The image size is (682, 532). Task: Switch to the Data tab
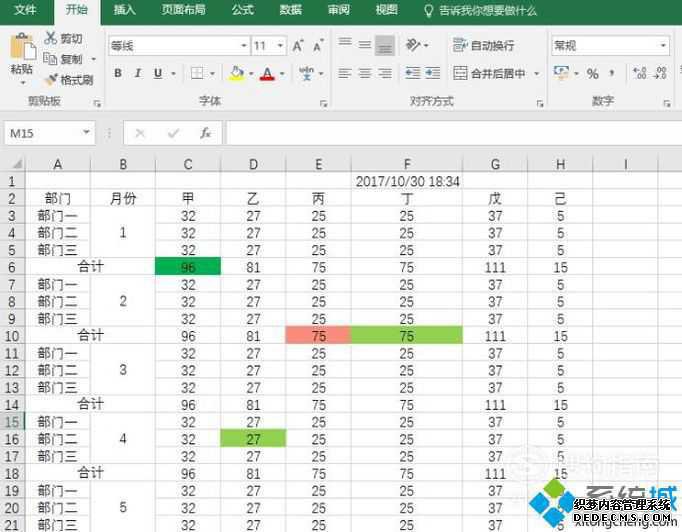[x=291, y=10]
